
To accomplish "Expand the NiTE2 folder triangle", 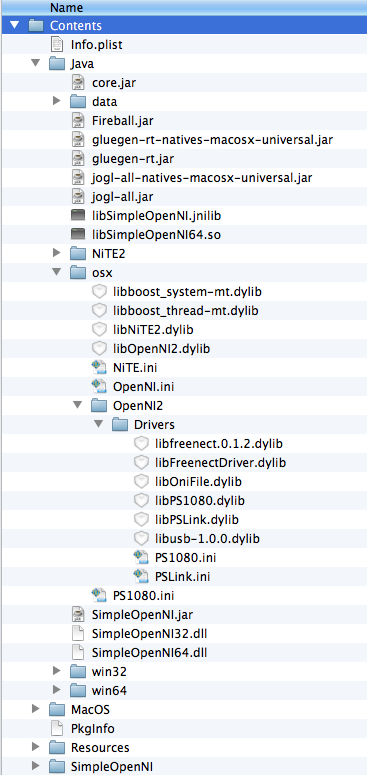I will point(56,253).
